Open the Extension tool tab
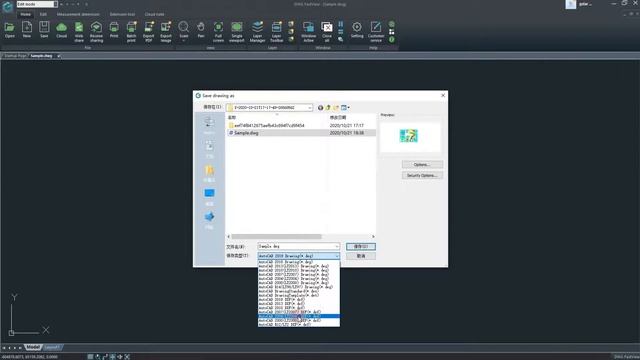 [x=122, y=14]
